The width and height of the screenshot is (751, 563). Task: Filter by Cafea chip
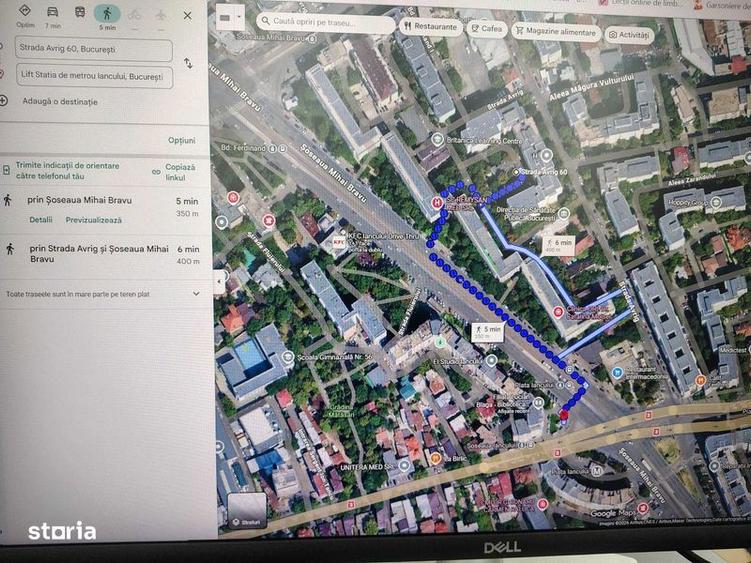tap(487, 29)
